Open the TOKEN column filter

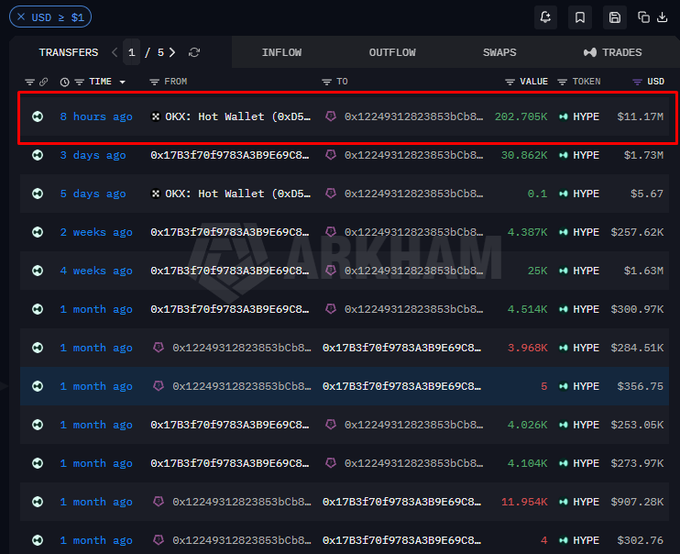(x=562, y=82)
